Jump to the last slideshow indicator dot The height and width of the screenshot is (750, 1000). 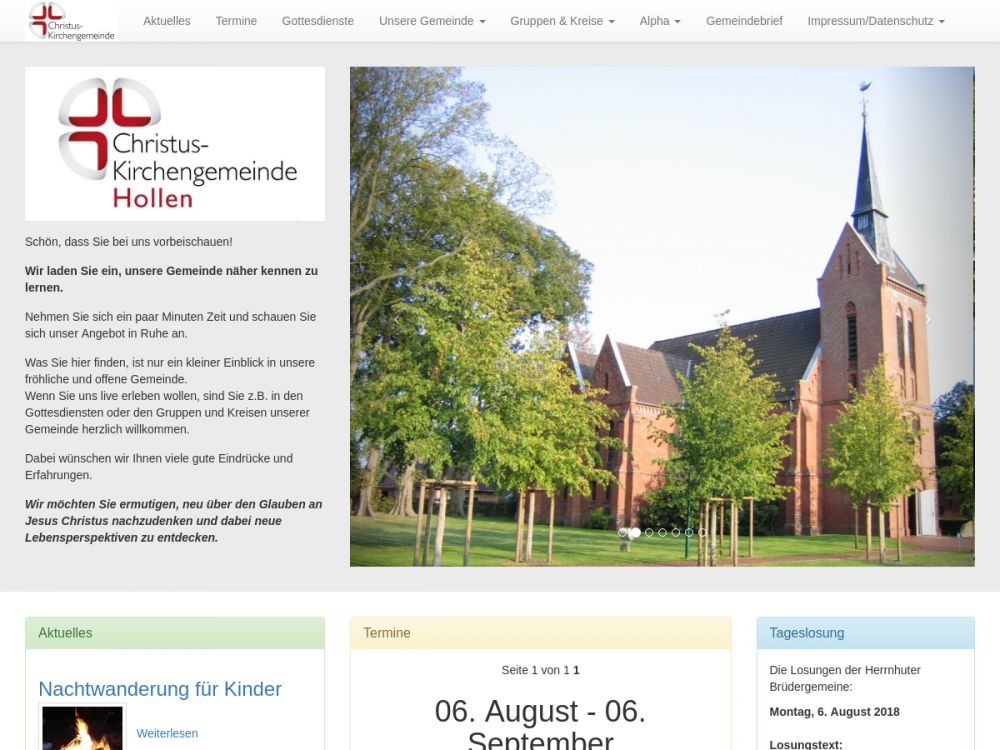(702, 533)
